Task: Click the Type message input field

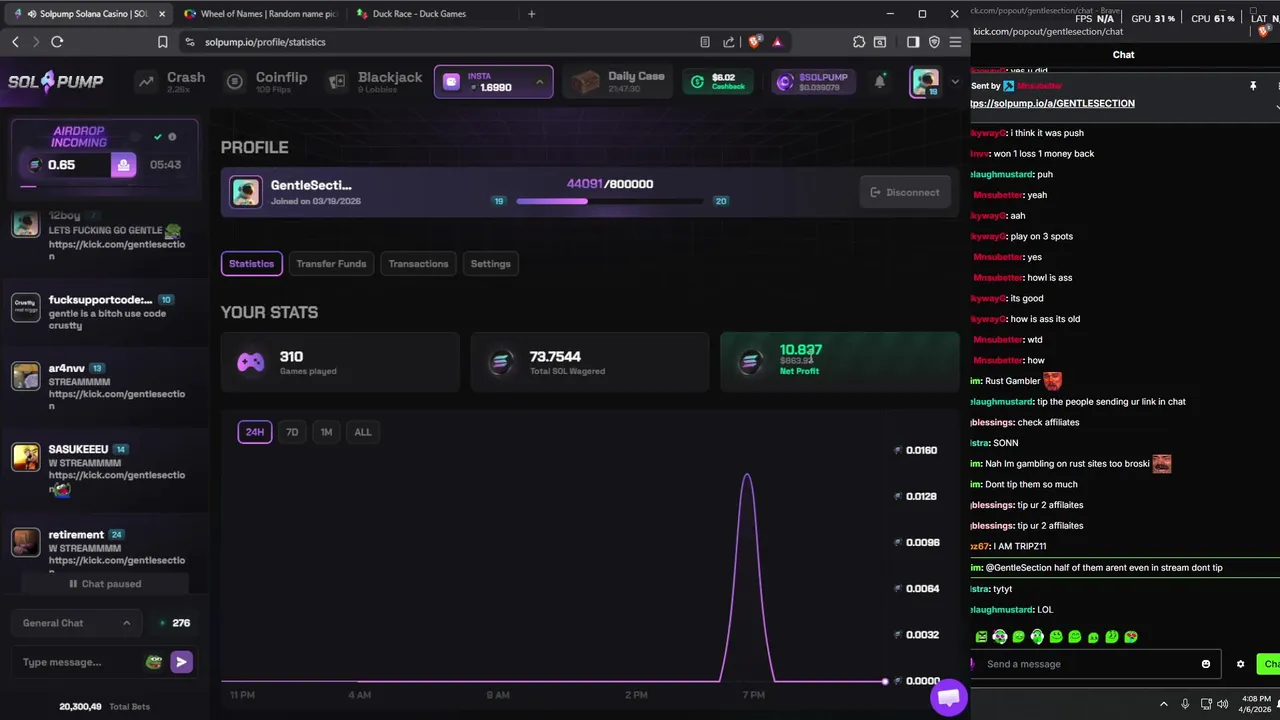Action: pyautogui.click(x=80, y=662)
